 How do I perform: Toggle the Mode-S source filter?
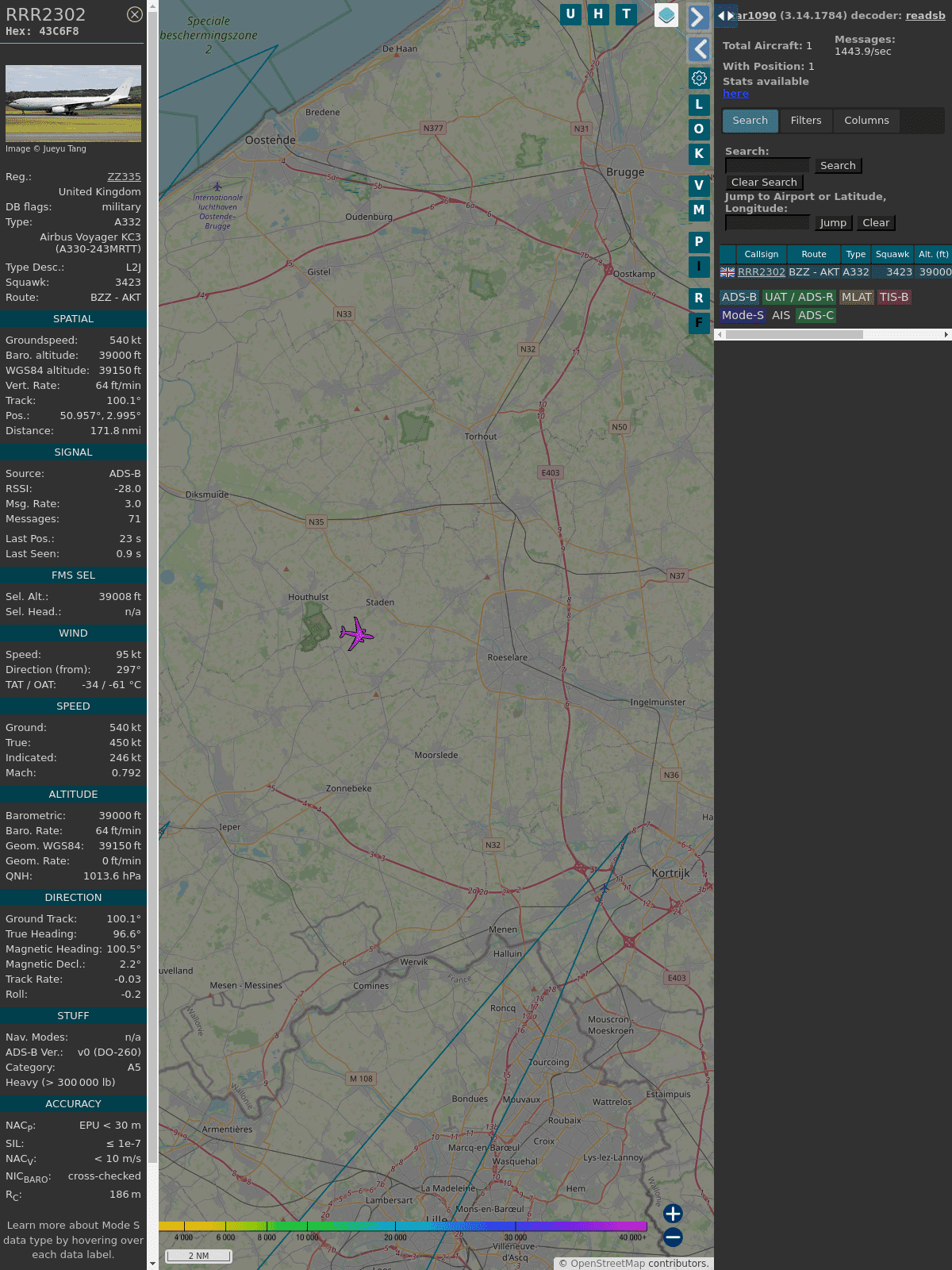743,315
